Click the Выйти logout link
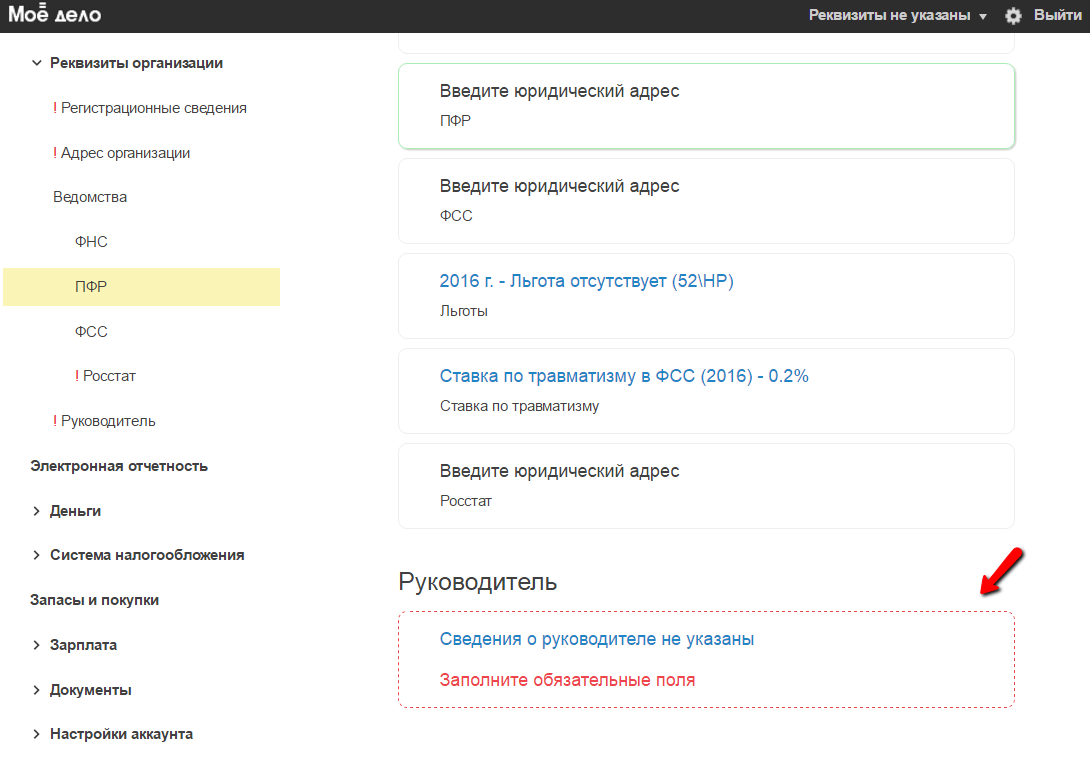This screenshot has width=1090, height=777. click(x=1057, y=16)
